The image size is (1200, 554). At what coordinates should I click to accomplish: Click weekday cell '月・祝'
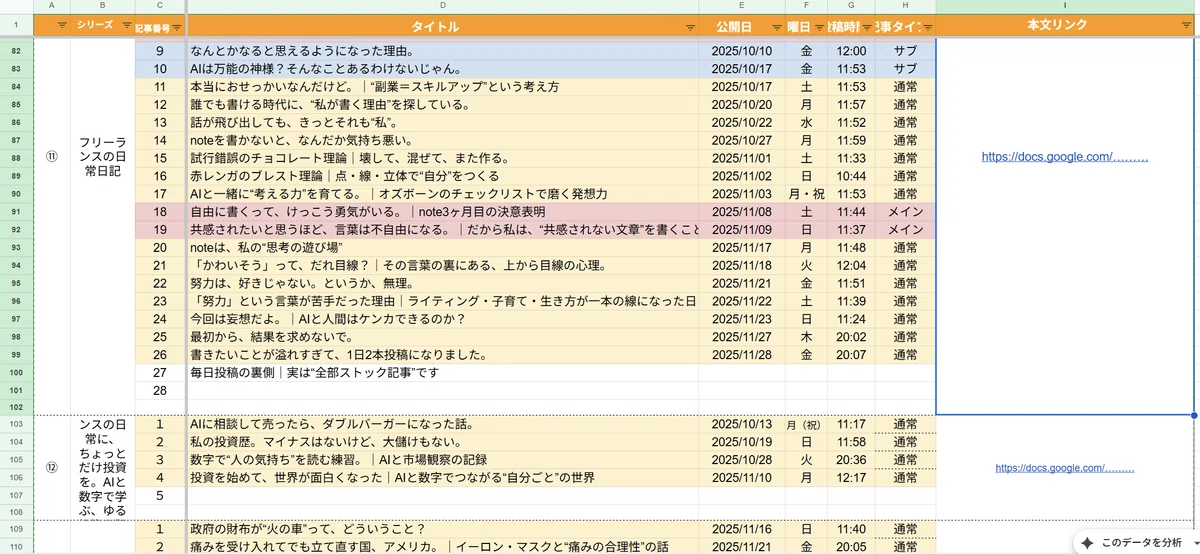point(806,194)
